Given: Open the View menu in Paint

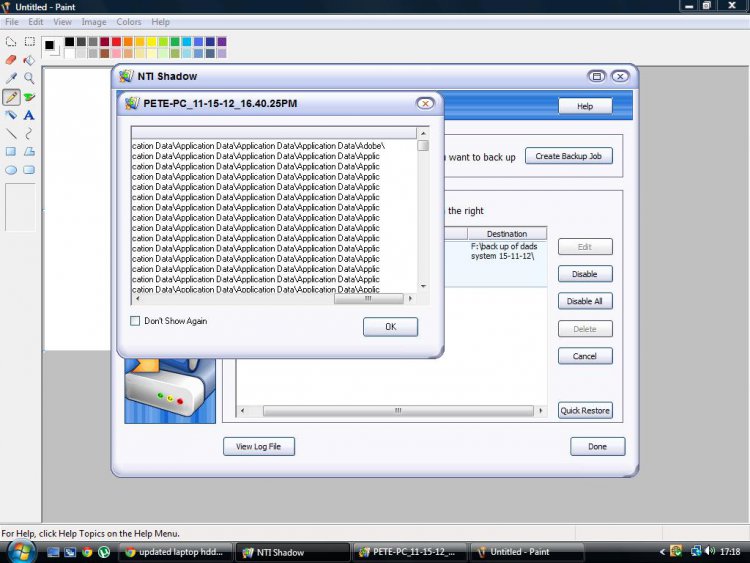Looking at the screenshot, I should [x=62, y=22].
